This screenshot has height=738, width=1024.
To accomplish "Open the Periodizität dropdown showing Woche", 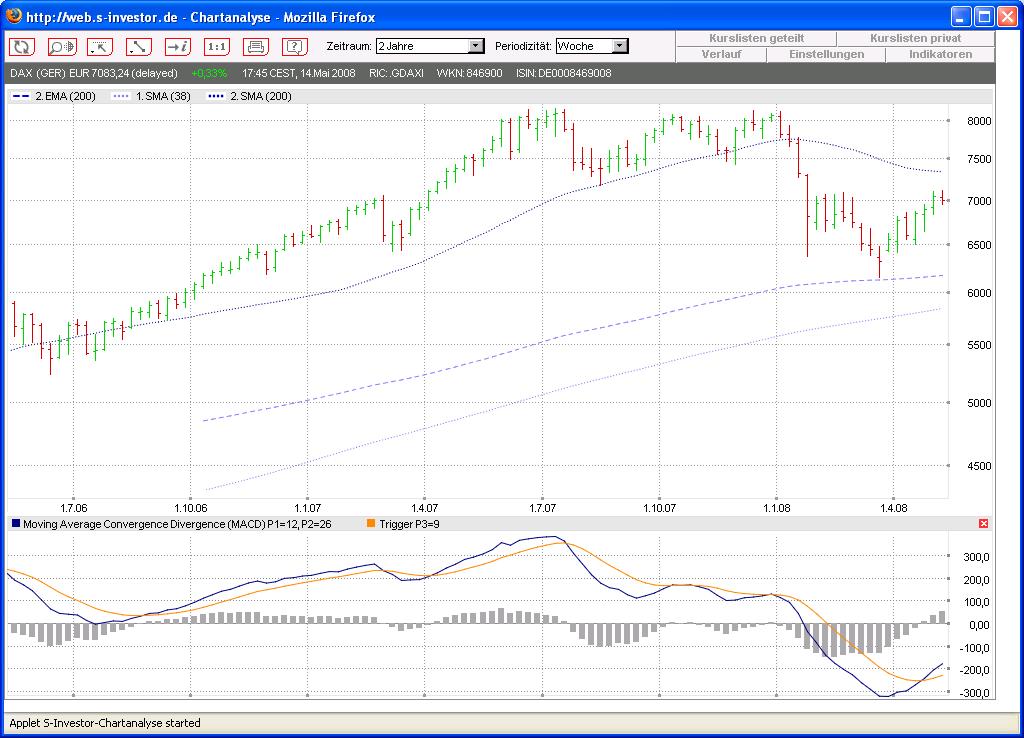I will 592,46.
